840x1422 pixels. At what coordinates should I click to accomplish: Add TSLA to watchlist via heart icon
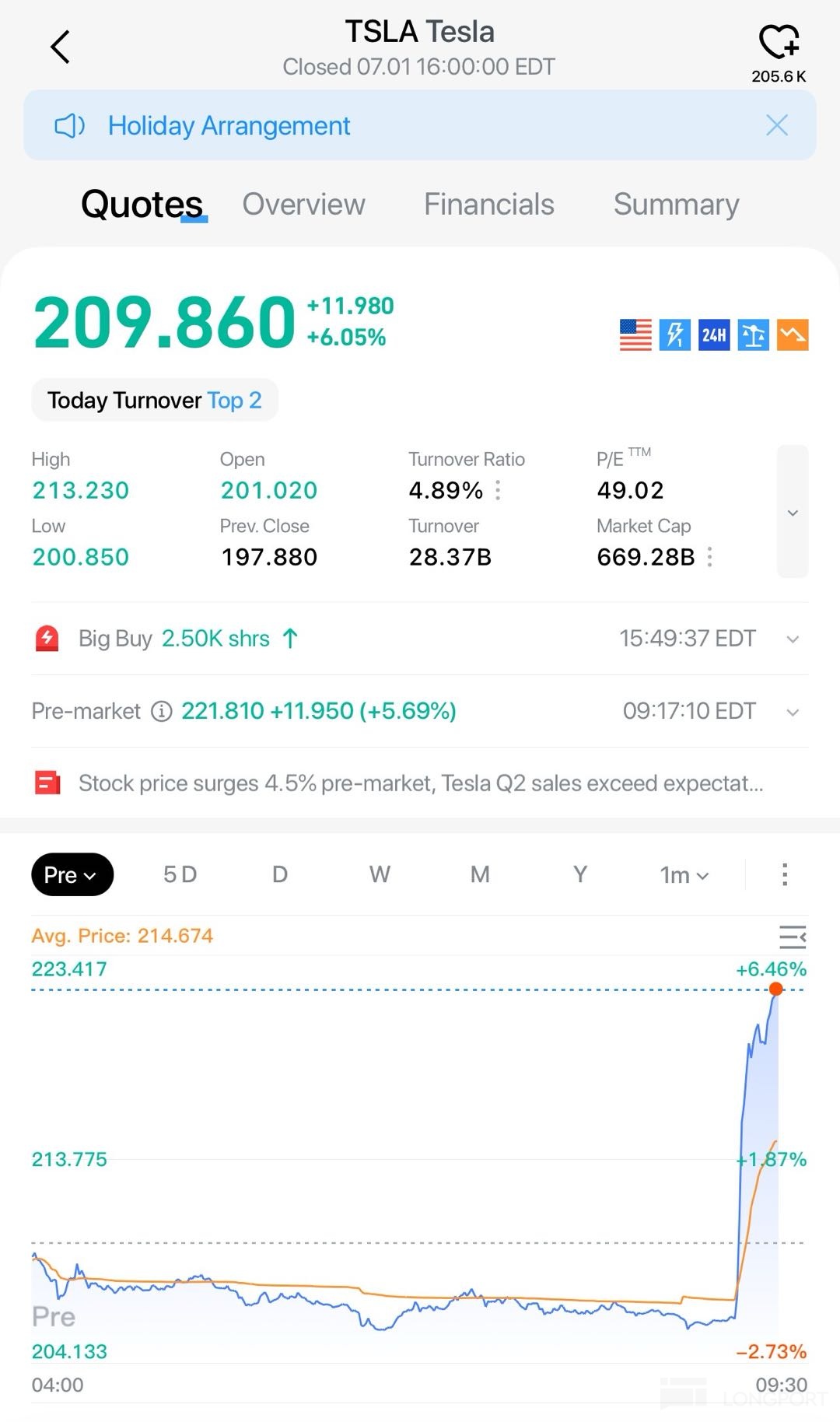[779, 42]
